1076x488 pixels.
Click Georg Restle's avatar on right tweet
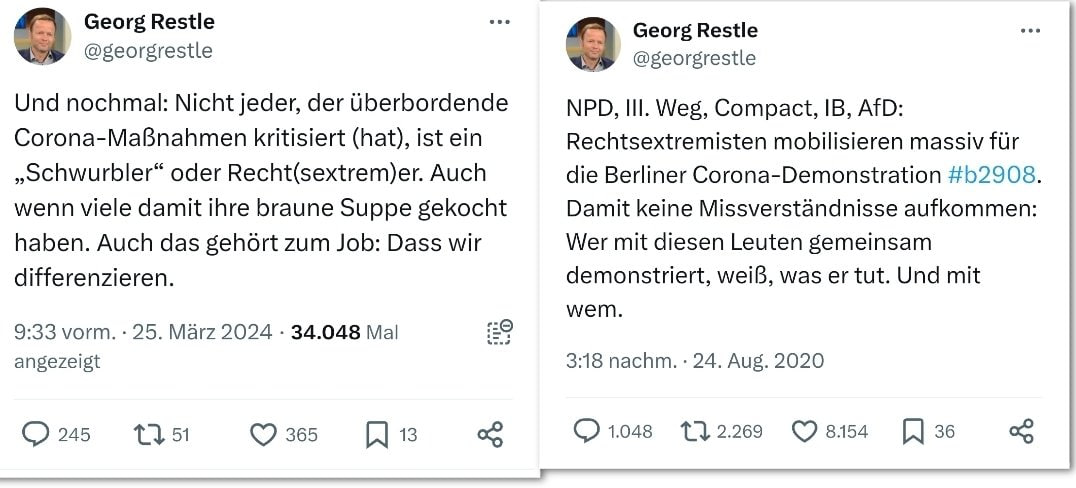[x=594, y=44]
